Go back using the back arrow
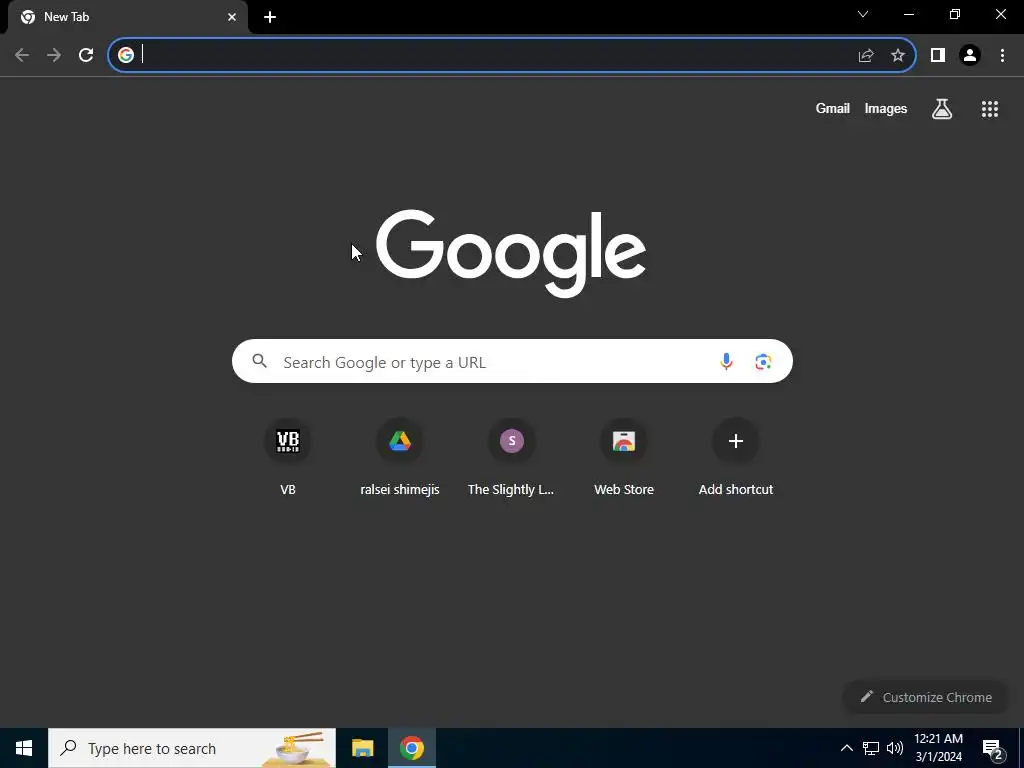This screenshot has height=768, width=1024. pyautogui.click(x=22, y=55)
